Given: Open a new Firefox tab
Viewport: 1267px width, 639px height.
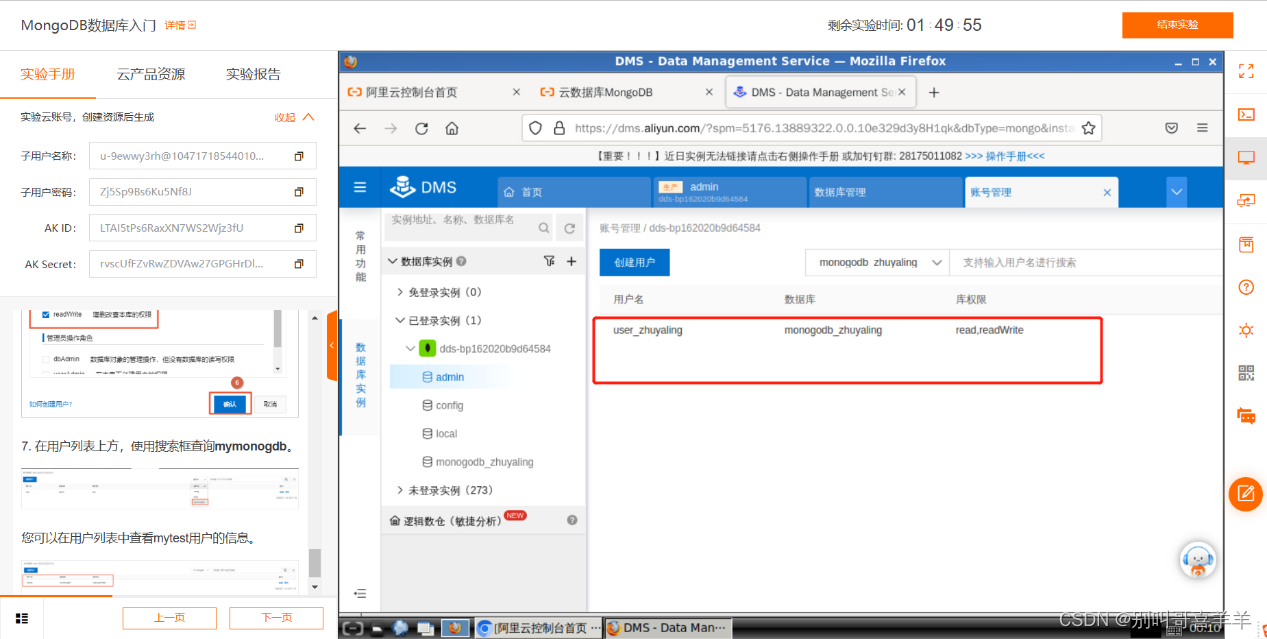Looking at the screenshot, I should tap(934, 92).
